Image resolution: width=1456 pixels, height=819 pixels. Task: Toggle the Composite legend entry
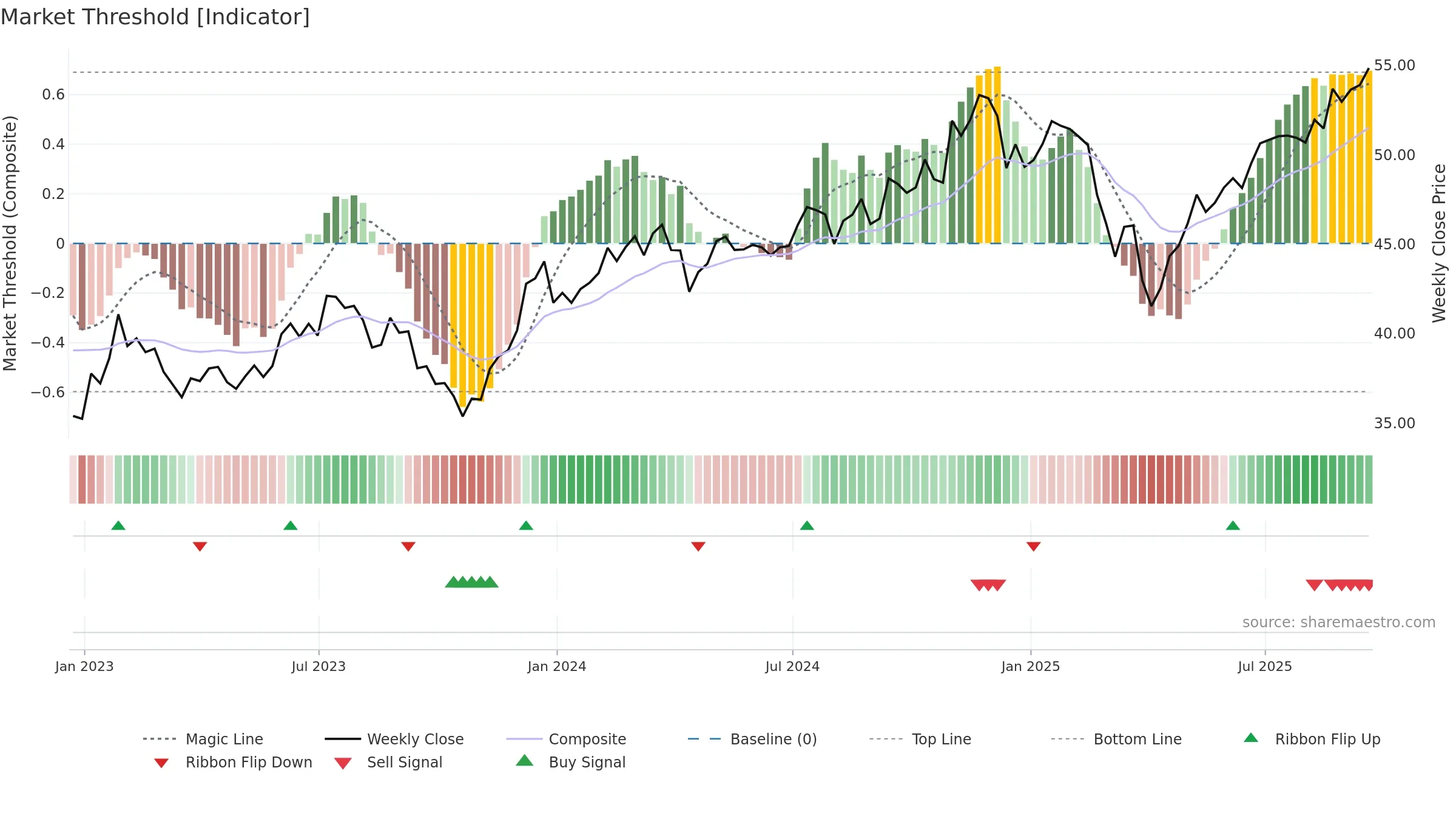[567, 739]
